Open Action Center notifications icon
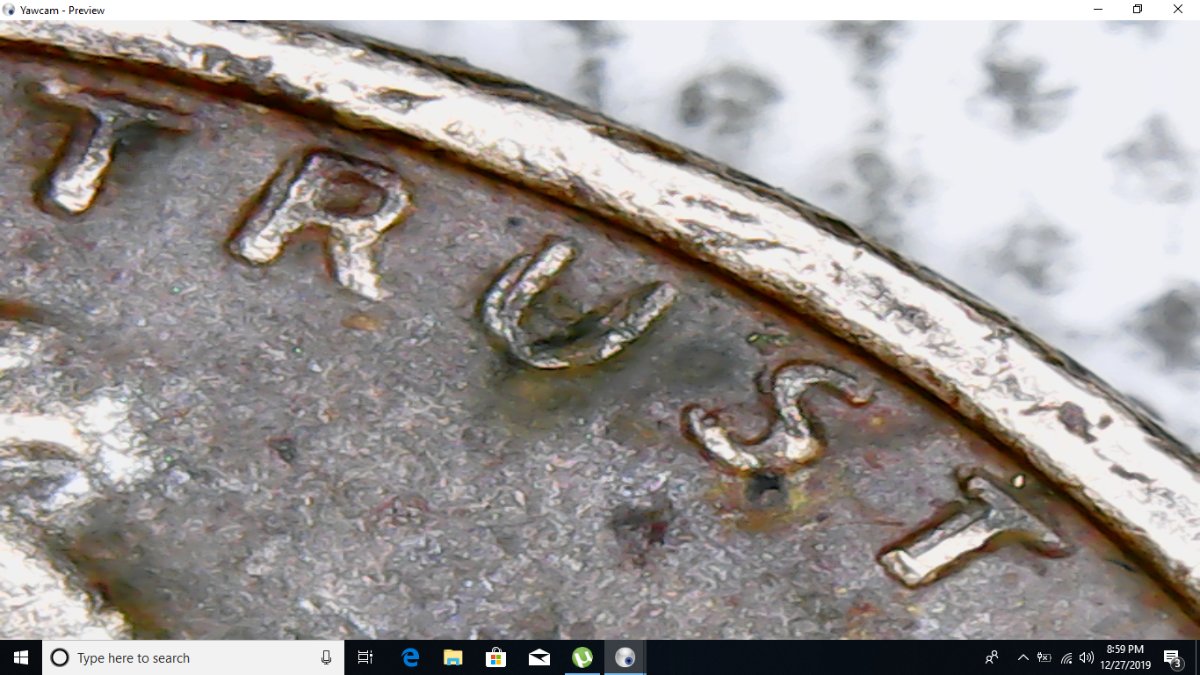Image resolution: width=1200 pixels, height=675 pixels. 1174,657
